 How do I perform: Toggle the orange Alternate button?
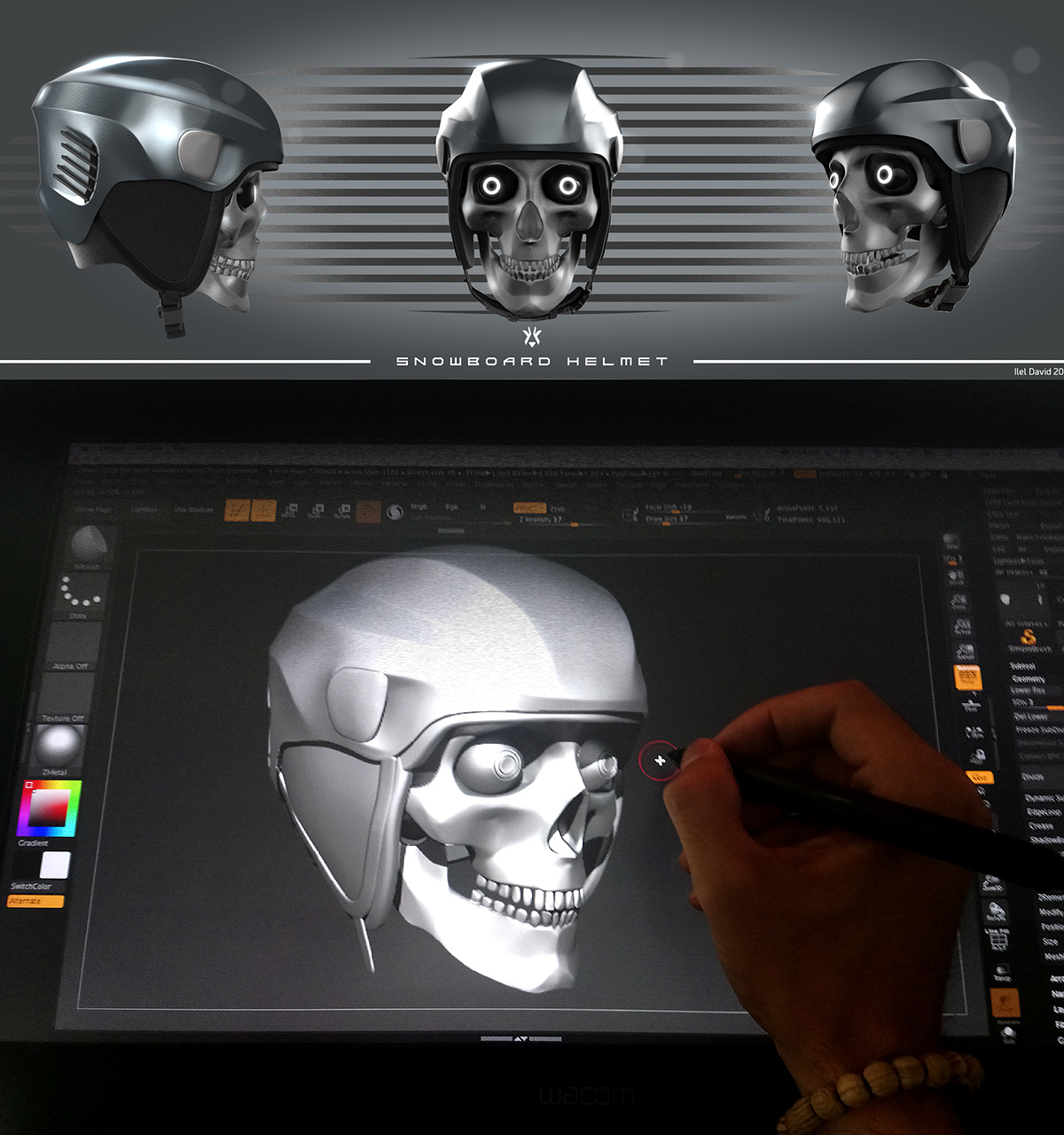click(x=35, y=901)
